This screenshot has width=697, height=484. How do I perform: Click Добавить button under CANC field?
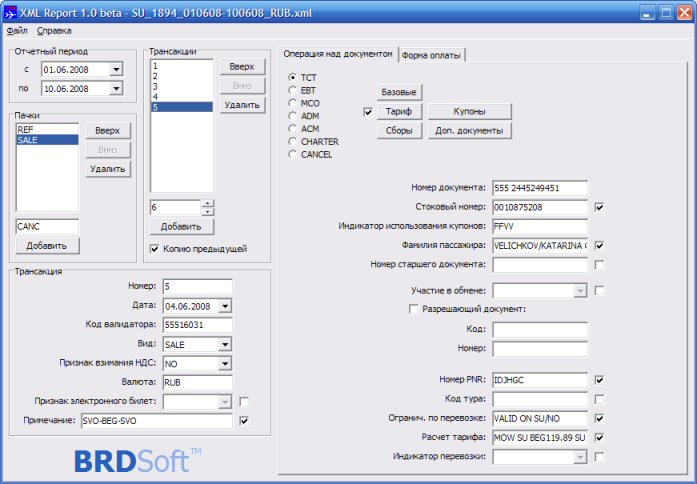pos(47,245)
